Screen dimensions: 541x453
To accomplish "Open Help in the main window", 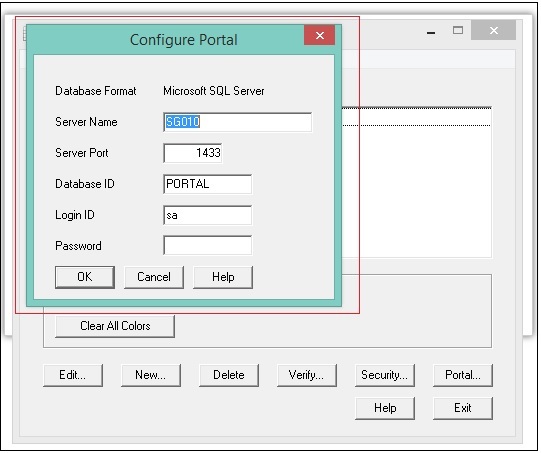I will coord(385,408).
